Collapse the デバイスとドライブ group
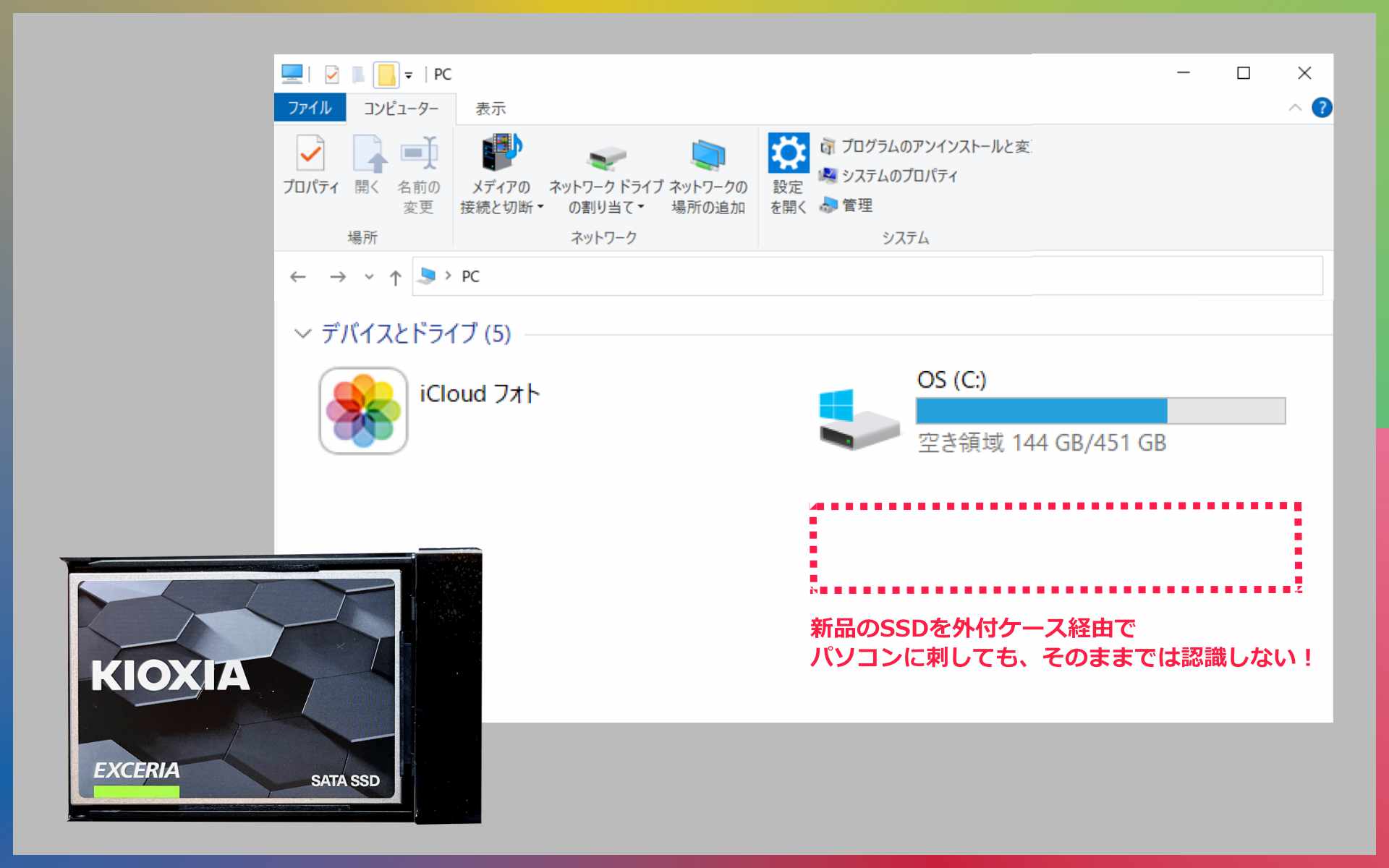The height and width of the screenshot is (868, 1389). pos(302,333)
